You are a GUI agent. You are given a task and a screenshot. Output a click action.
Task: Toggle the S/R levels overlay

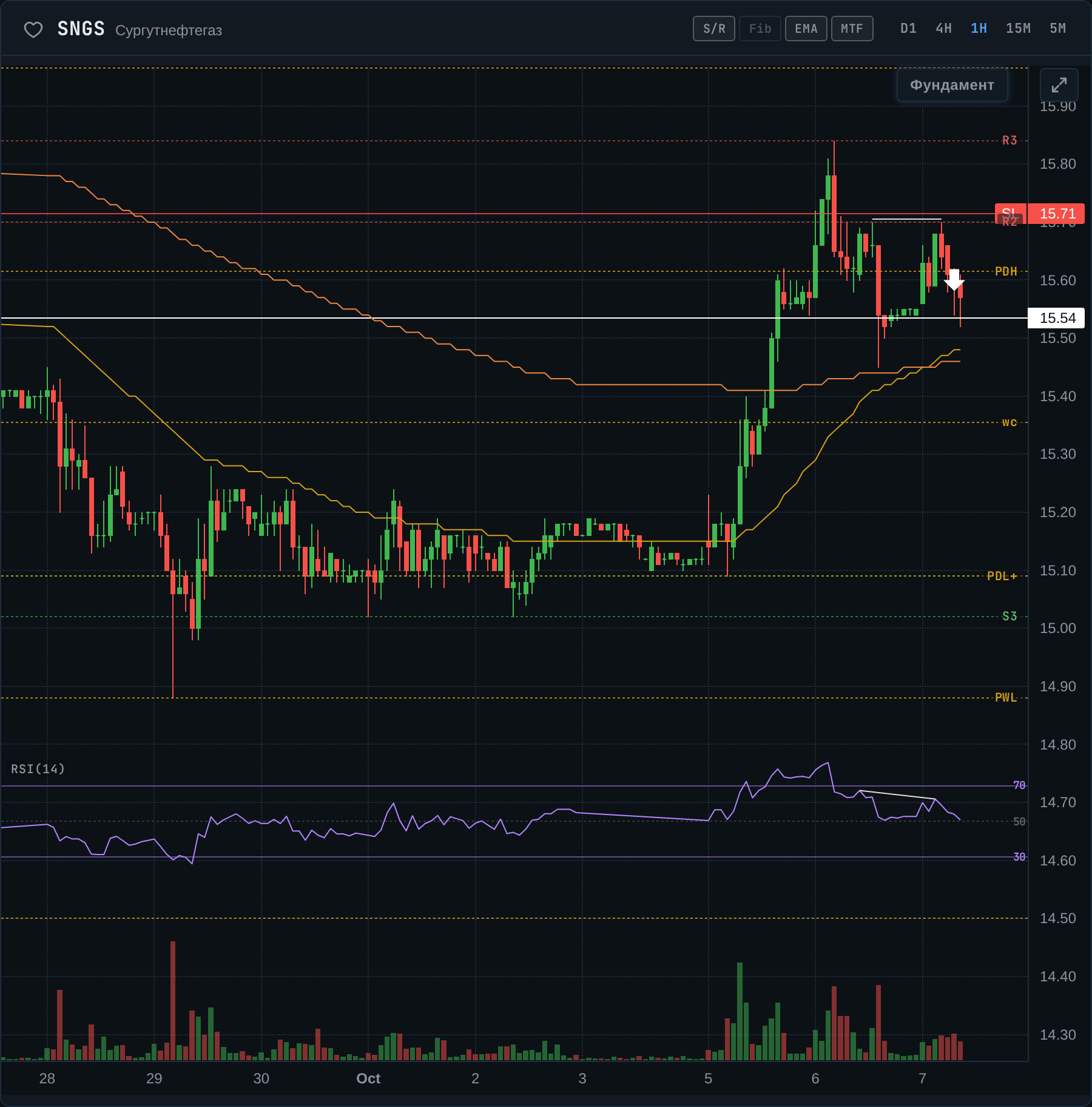714,29
